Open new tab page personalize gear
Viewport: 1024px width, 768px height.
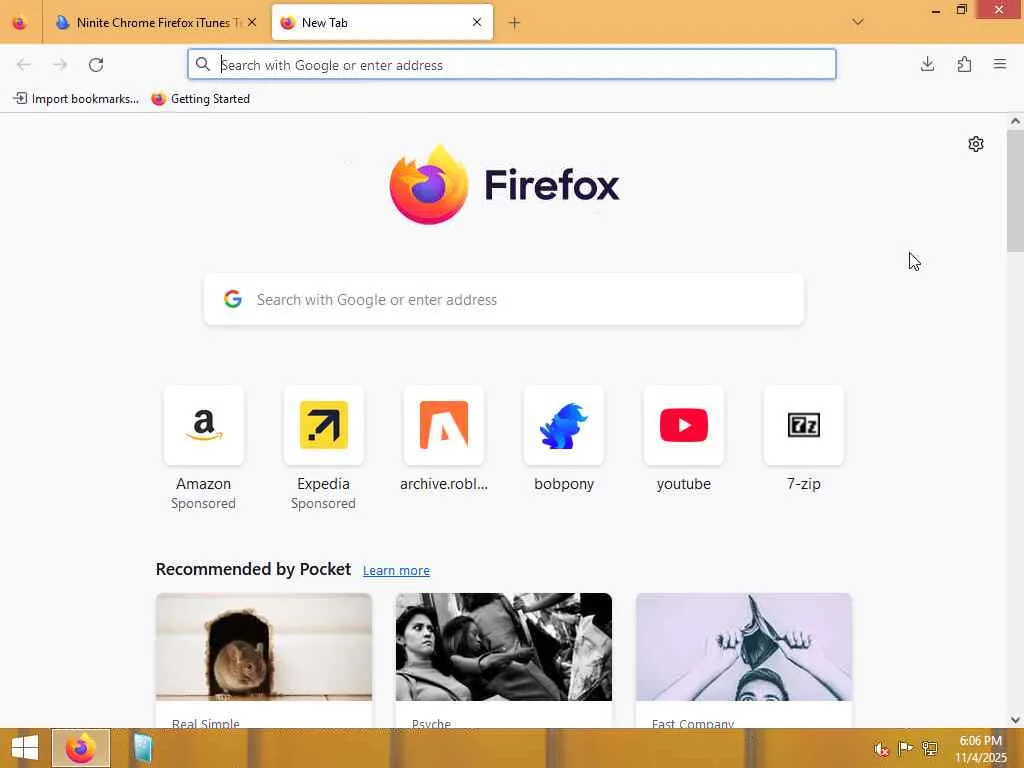976,144
